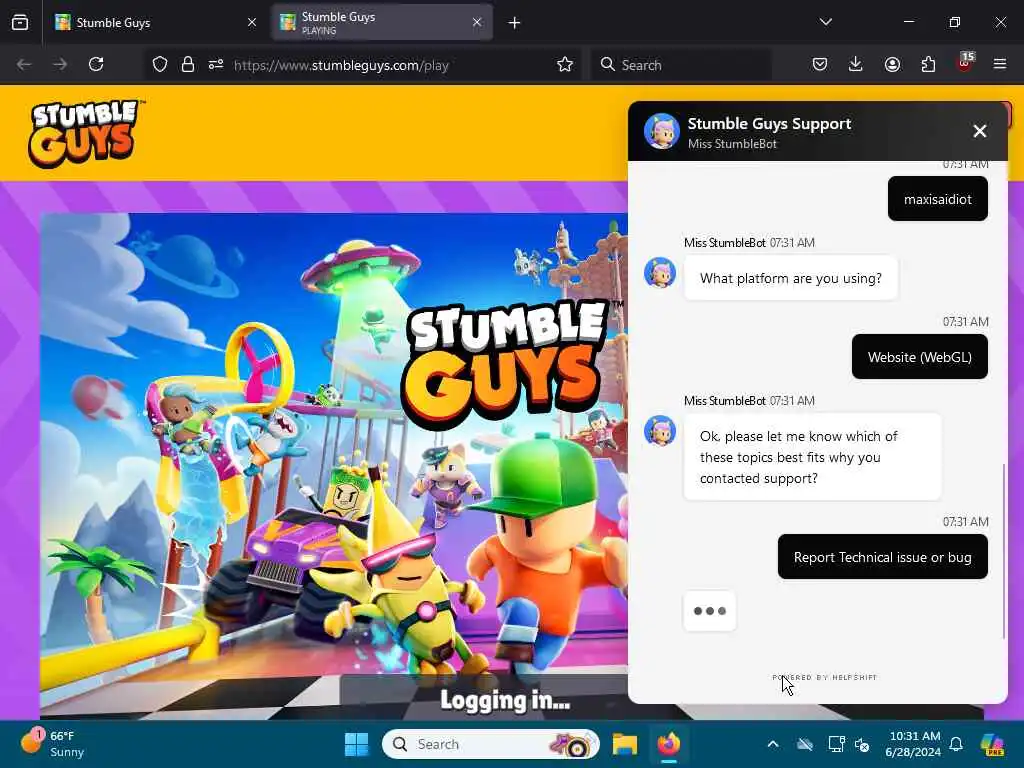
Task: Save page to Pocket
Action: 820,65
